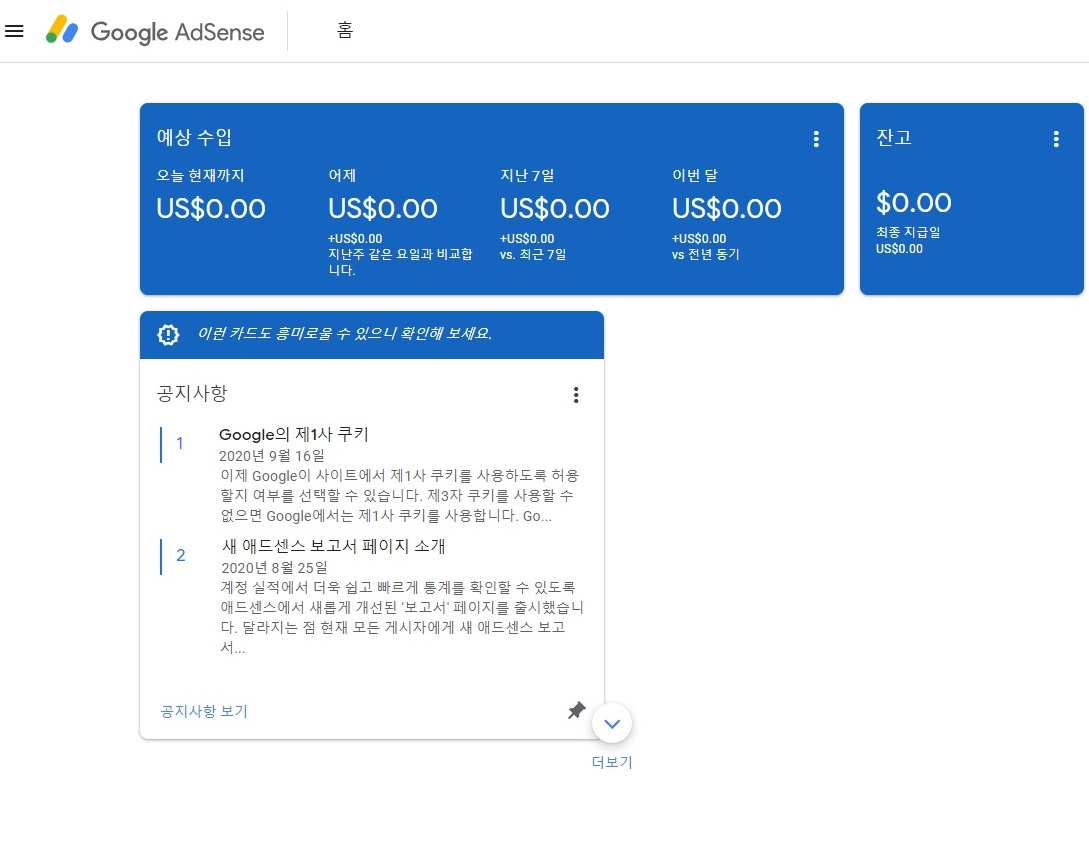This screenshot has height=865, width=1089.
Task: Click announcement number 2 marker
Action: point(181,555)
